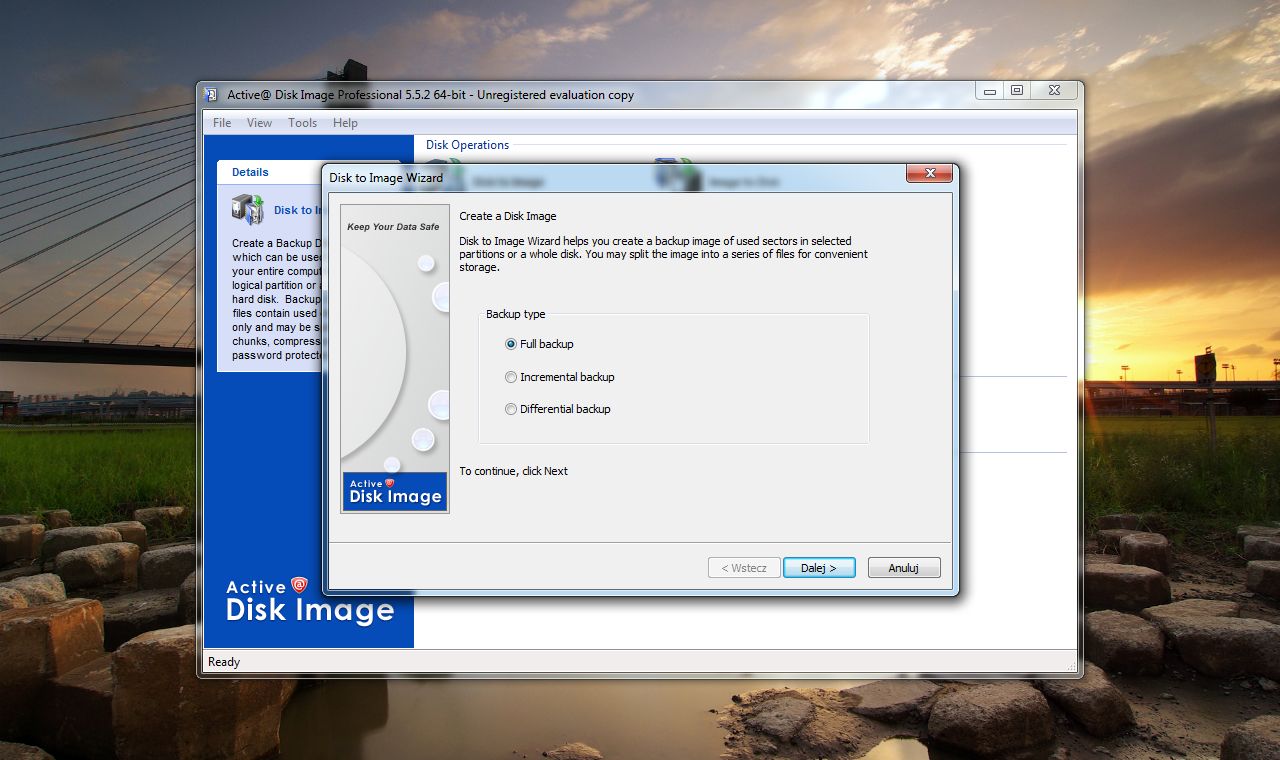
Task: Choose the Incremental backup option
Action: tap(559, 377)
